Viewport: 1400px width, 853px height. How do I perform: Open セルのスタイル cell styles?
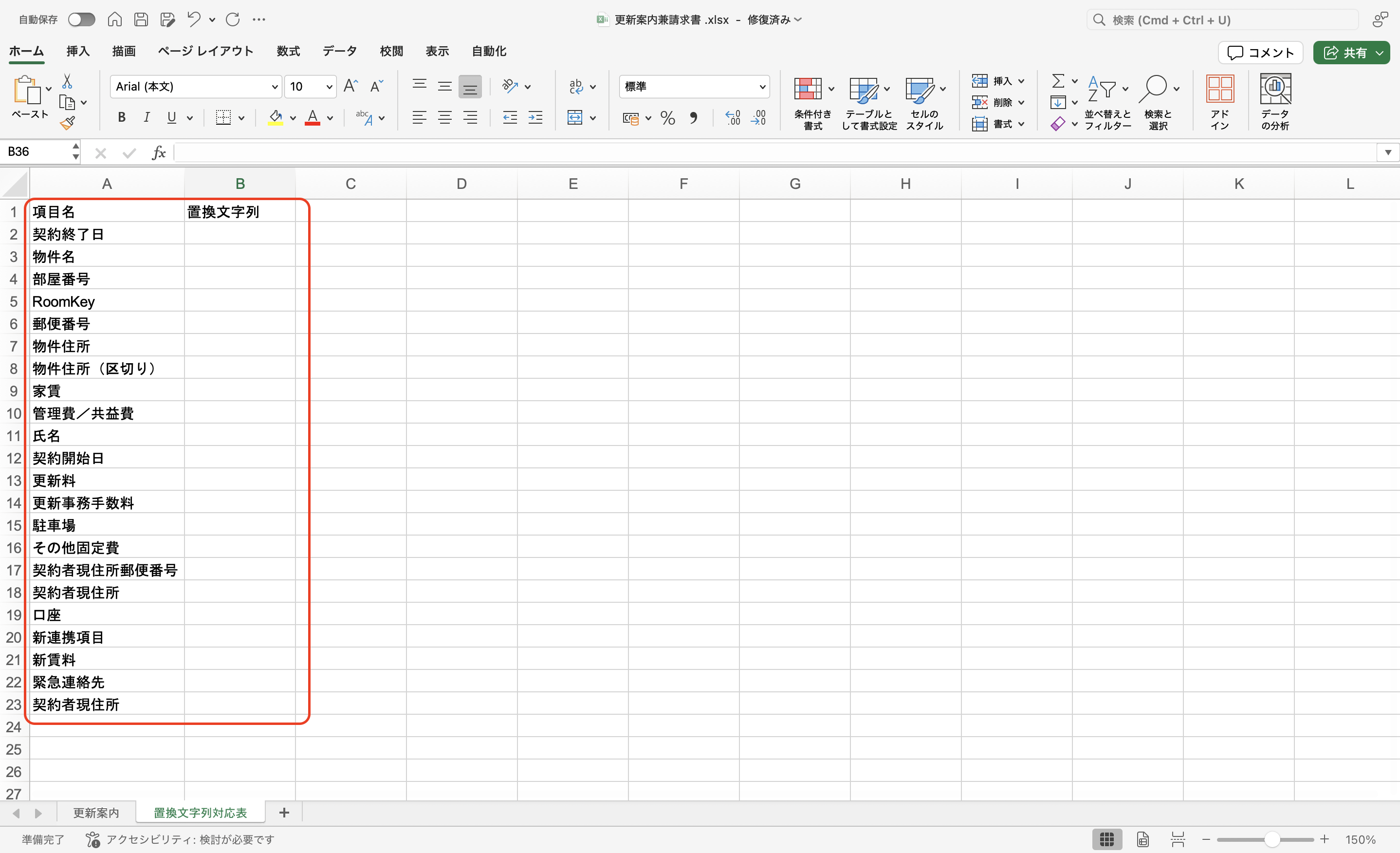[x=924, y=103]
